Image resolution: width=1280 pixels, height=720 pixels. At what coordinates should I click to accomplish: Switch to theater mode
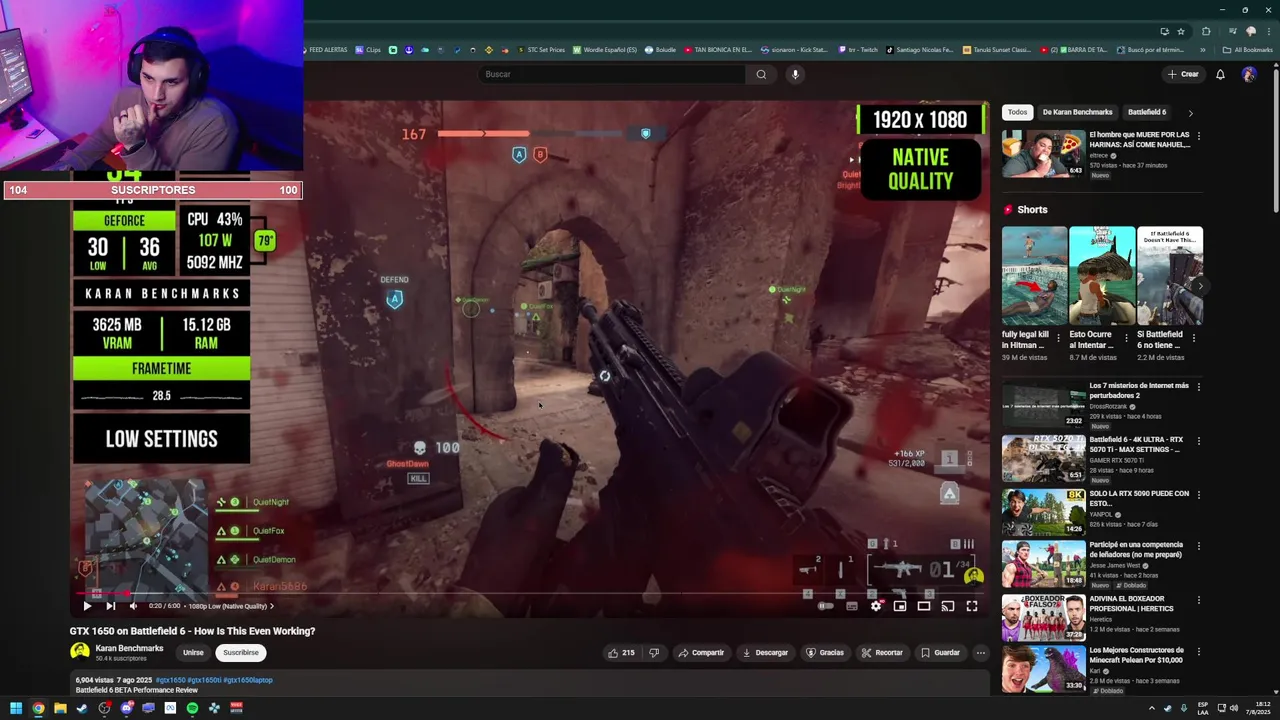point(924,606)
